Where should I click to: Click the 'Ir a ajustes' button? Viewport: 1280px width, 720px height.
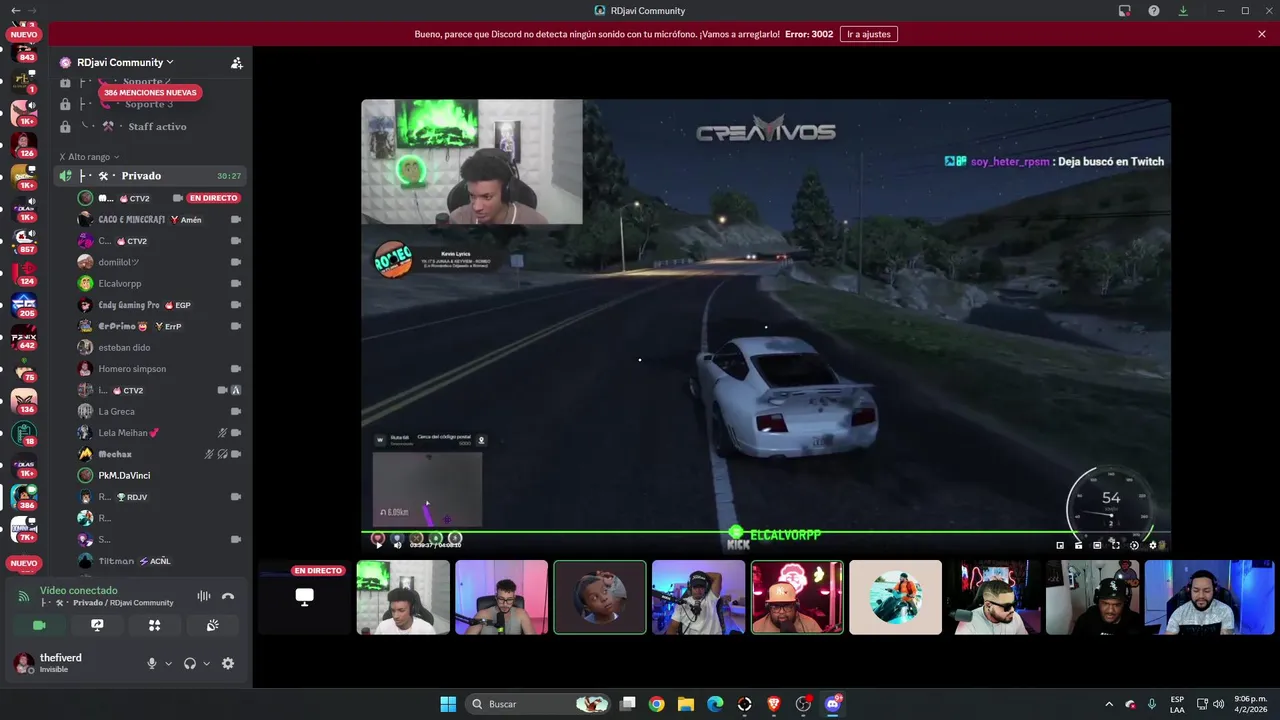click(x=869, y=34)
